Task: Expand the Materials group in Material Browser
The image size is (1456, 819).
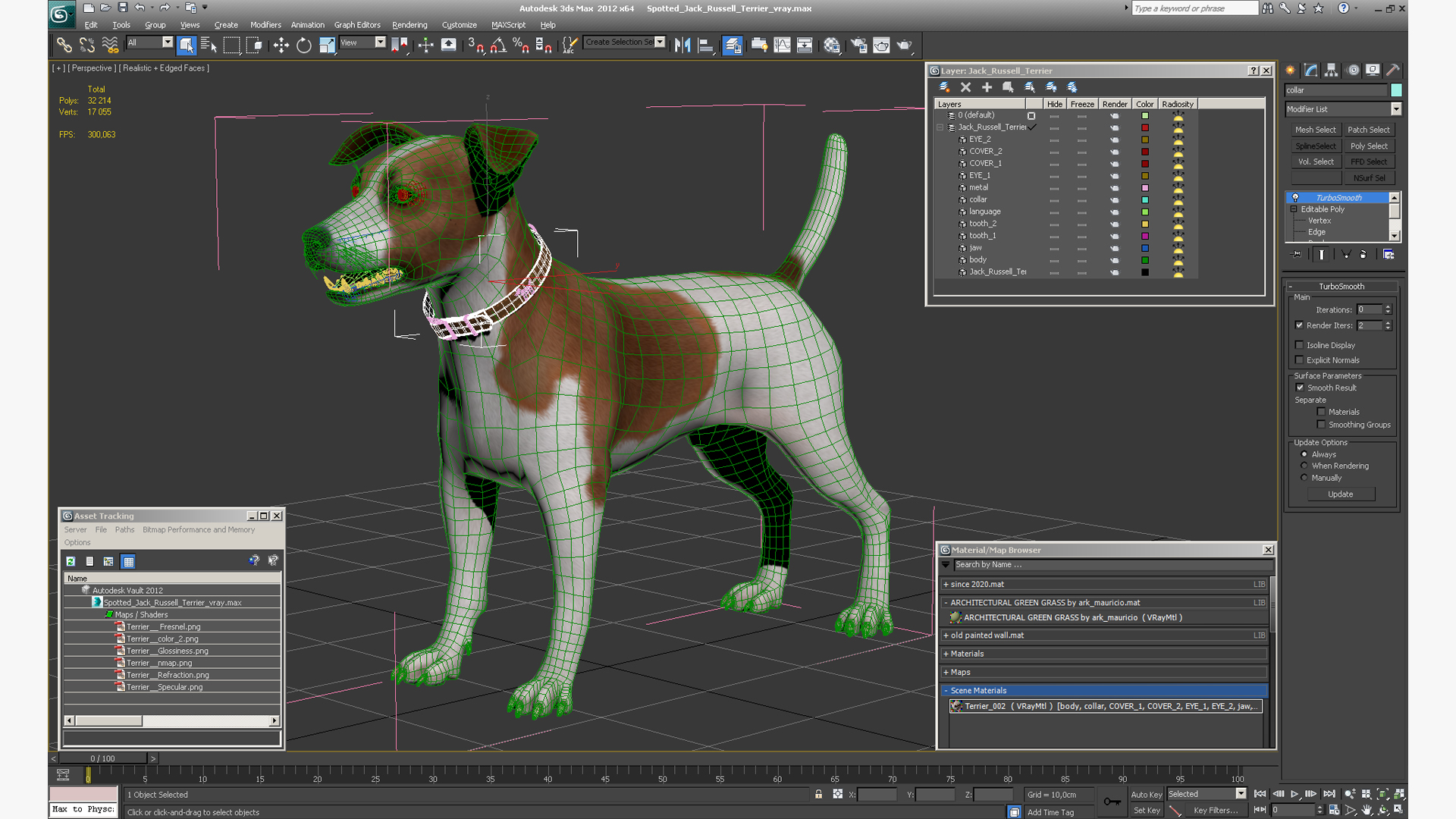Action: click(x=946, y=654)
